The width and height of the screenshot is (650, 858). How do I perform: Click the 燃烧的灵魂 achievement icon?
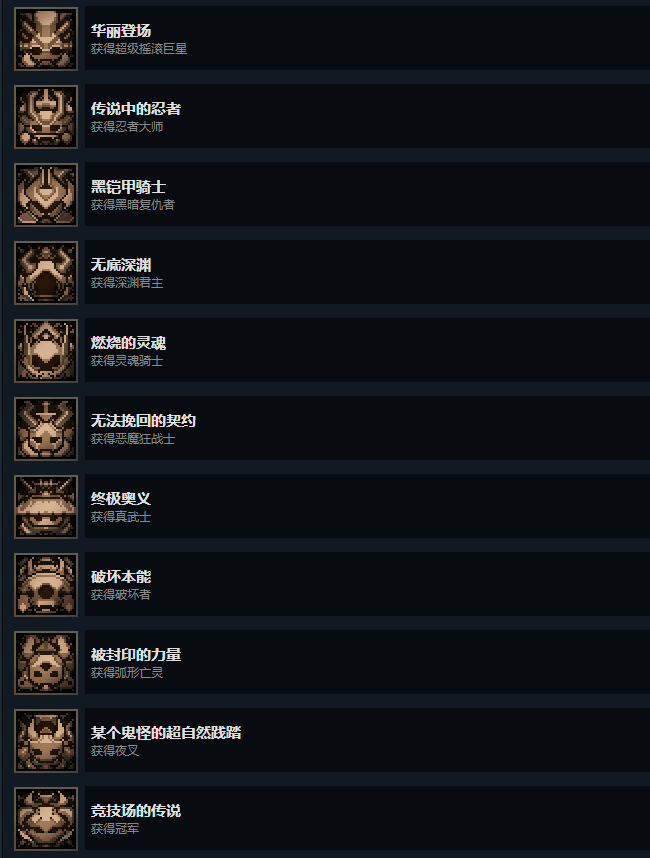pos(46,351)
